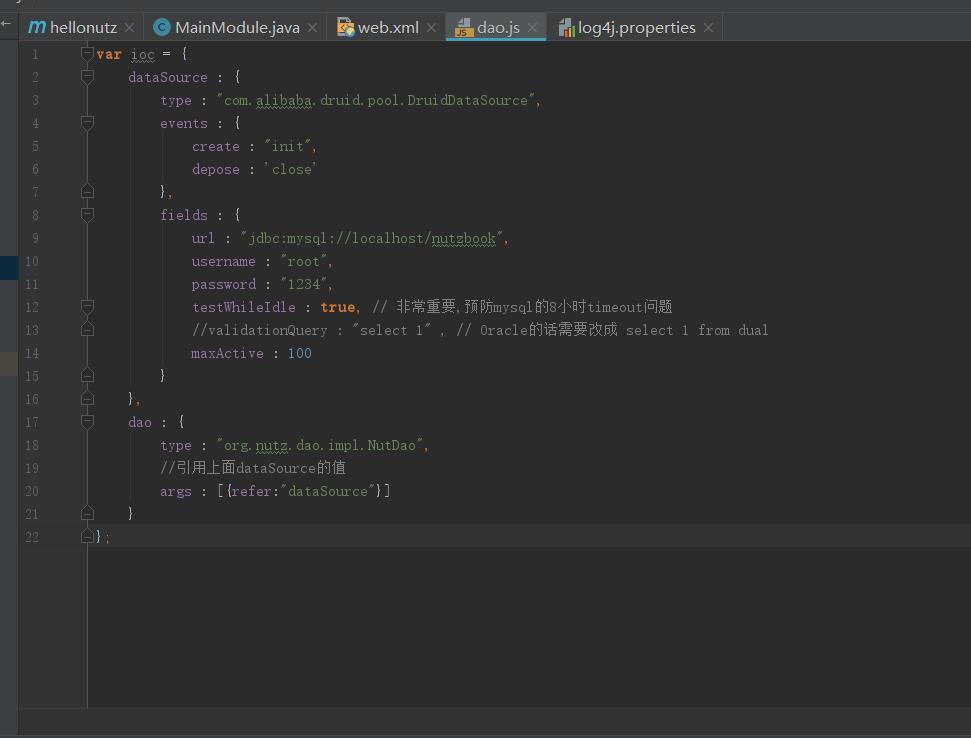Image resolution: width=971 pixels, height=738 pixels.
Task: Click the fold end marker at line 13
Action: 87,329
